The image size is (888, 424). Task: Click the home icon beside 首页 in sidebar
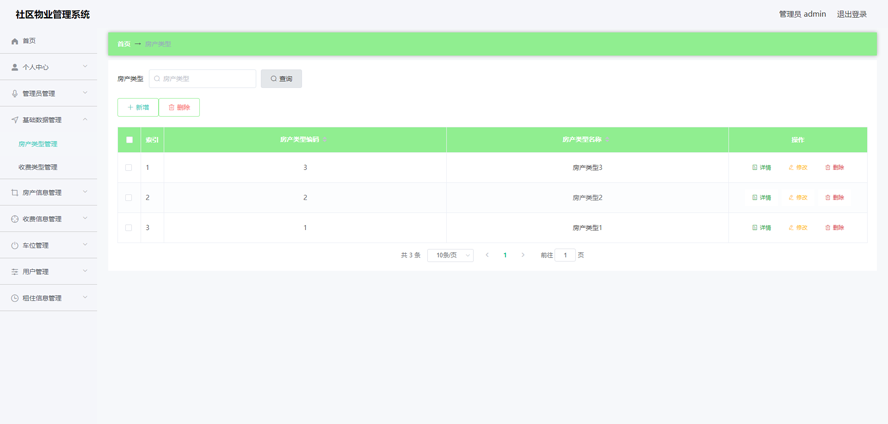(x=15, y=41)
